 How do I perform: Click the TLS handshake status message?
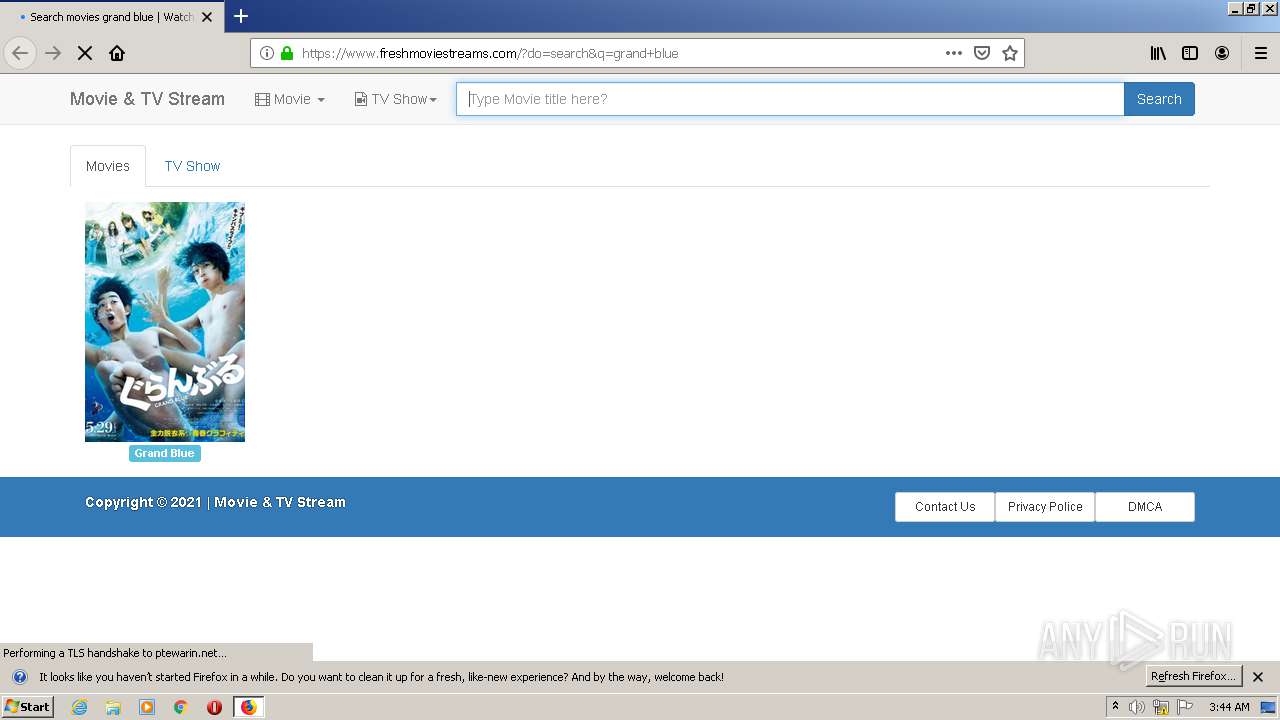coord(115,653)
